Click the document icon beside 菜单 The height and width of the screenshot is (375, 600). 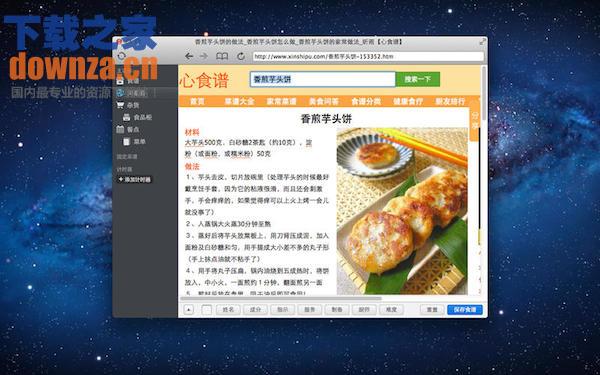coord(127,142)
